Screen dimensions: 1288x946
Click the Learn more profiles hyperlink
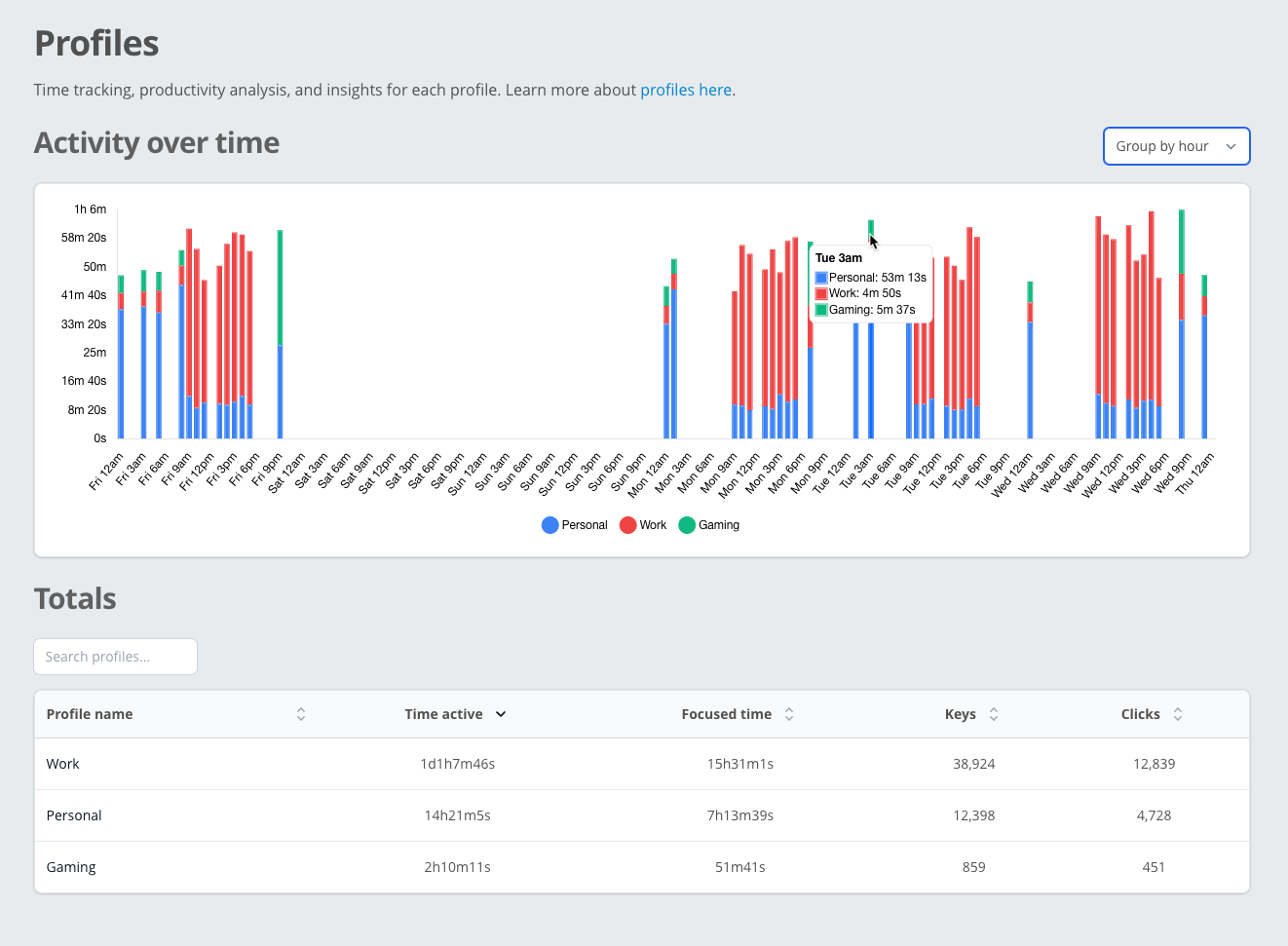[x=685, y=89]
